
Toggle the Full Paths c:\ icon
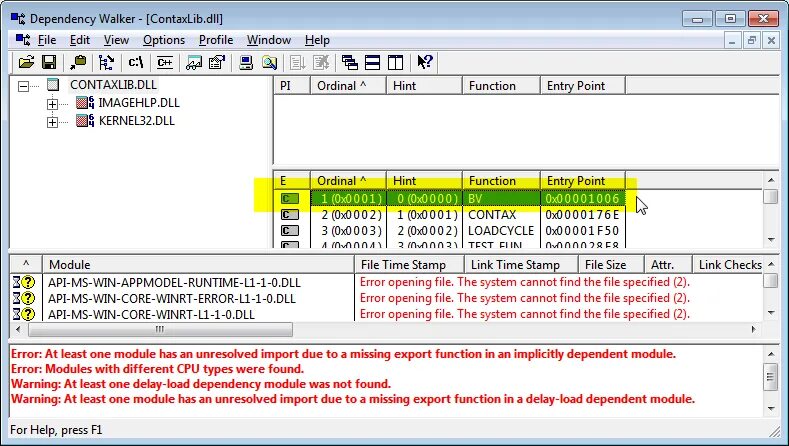pyautogui.click(x=135, y=62)
